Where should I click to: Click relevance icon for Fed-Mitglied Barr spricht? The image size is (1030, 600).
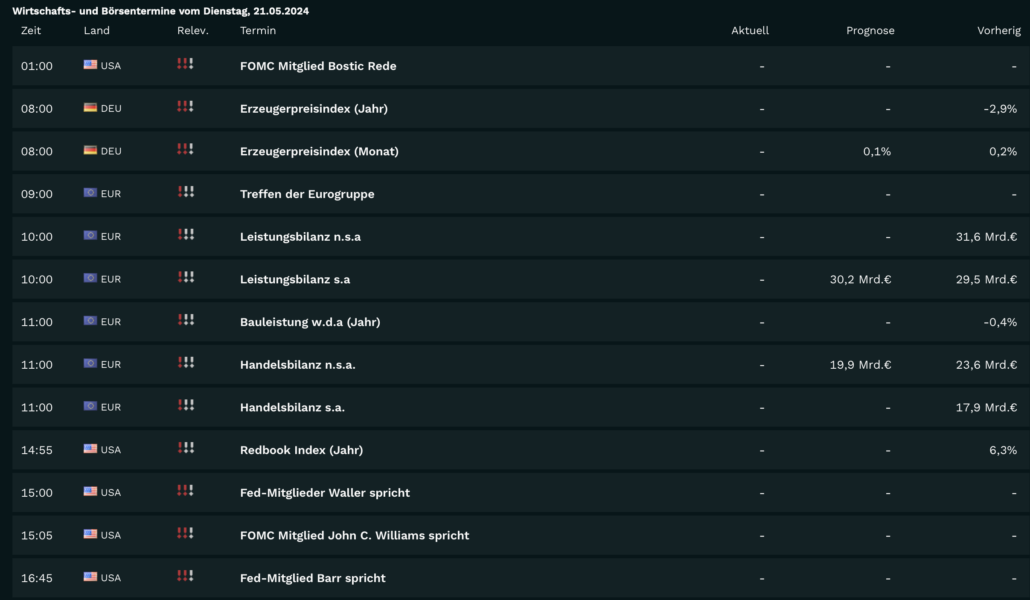[185, 576]
